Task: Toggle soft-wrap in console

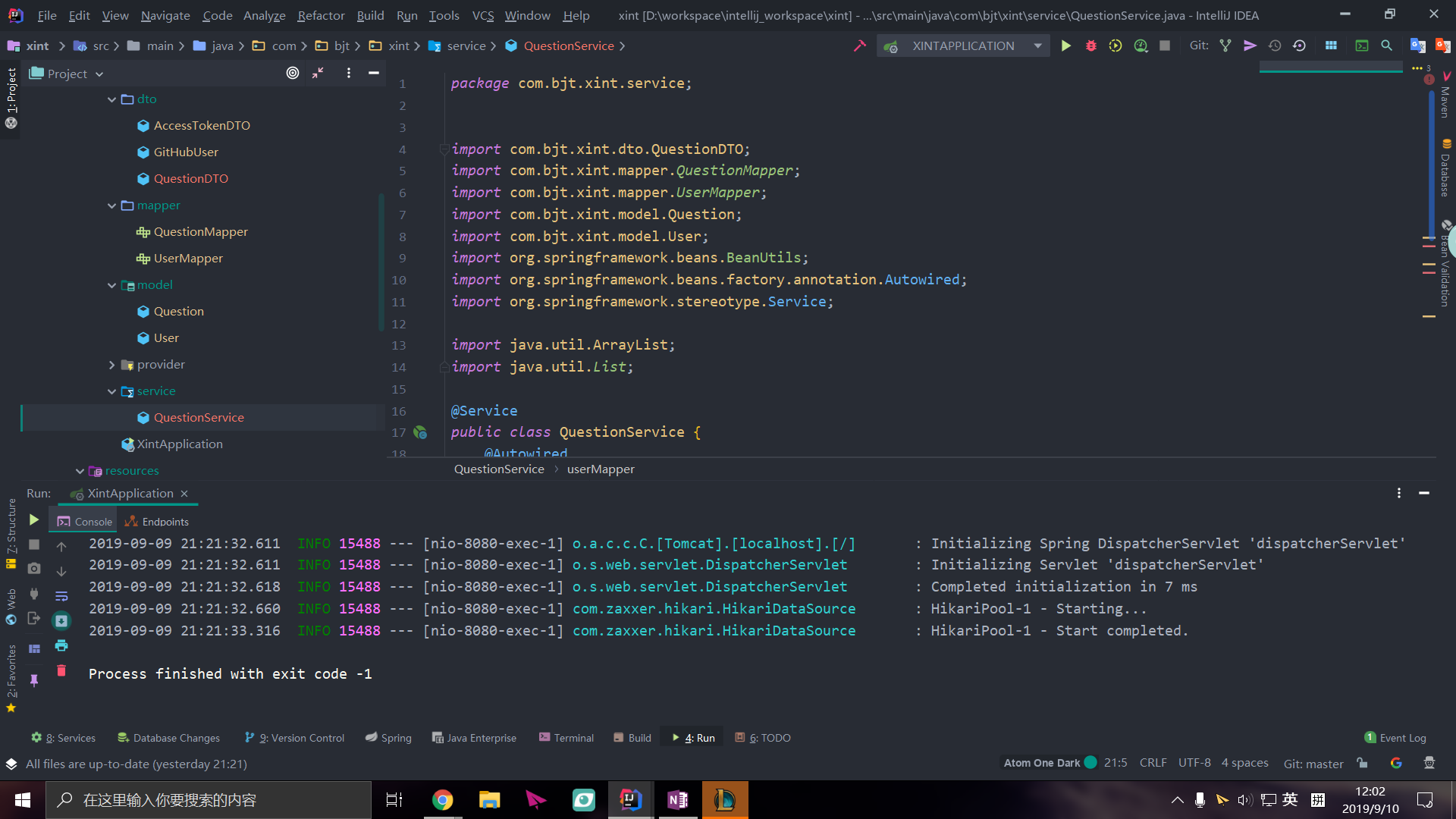Action: [x=61, y=596]
